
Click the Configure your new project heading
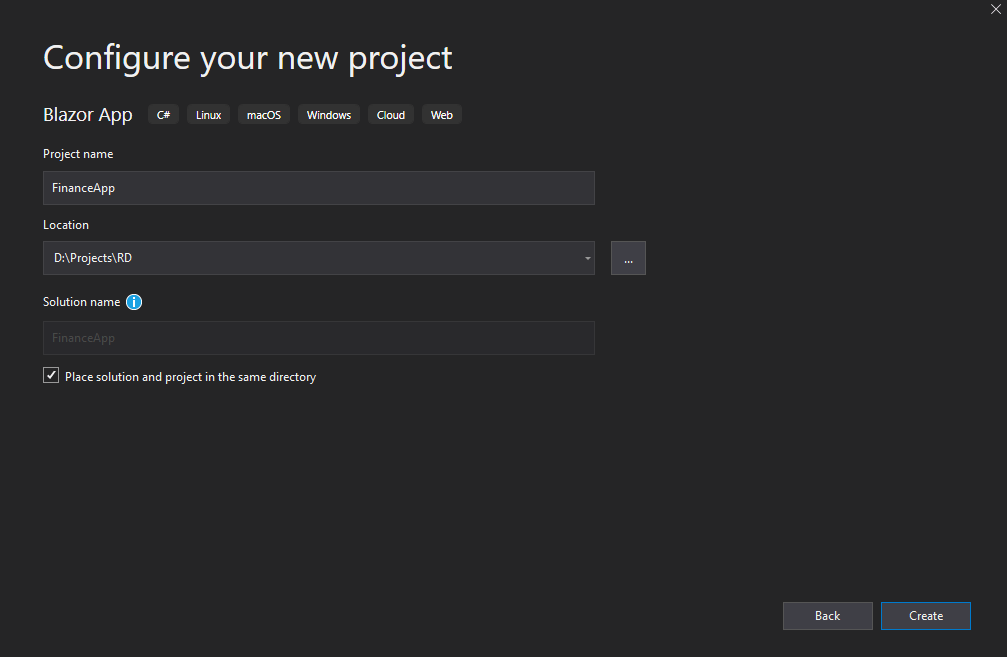pyautogui.click(x=248, y=57)
